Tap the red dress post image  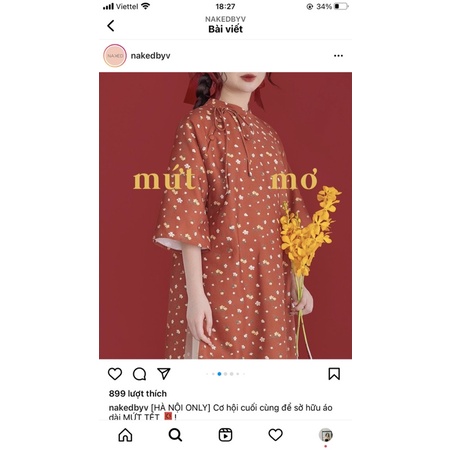click(225, 215)
